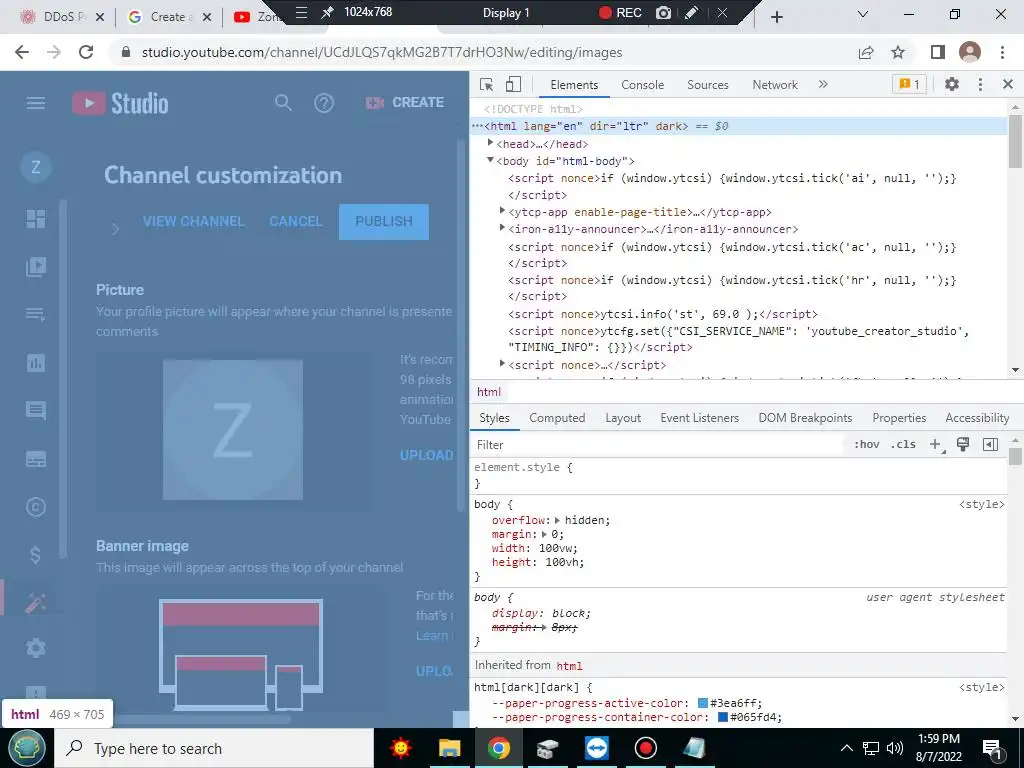Click the #065fd4 color swatch

723,717
